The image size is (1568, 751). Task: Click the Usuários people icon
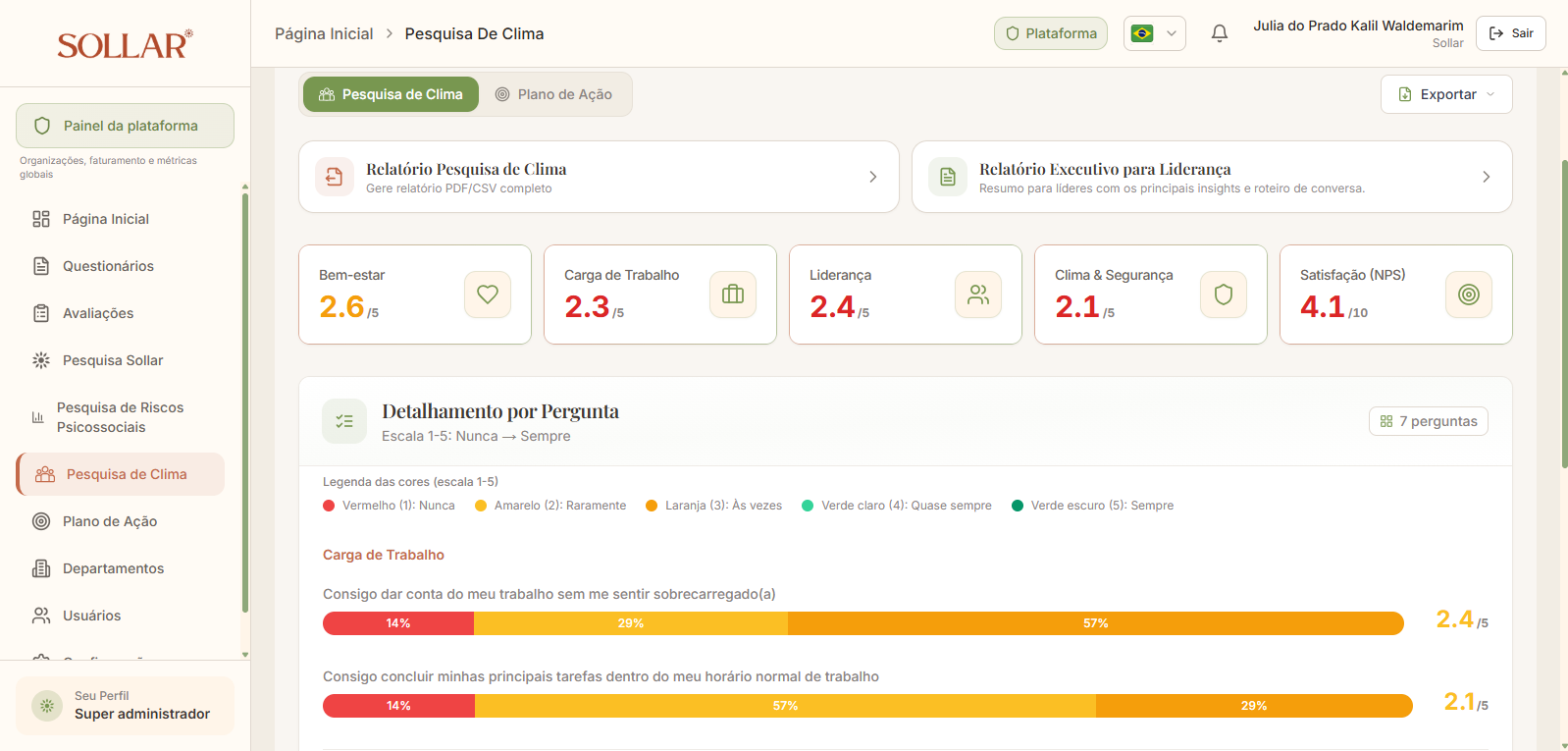[41, 616]
